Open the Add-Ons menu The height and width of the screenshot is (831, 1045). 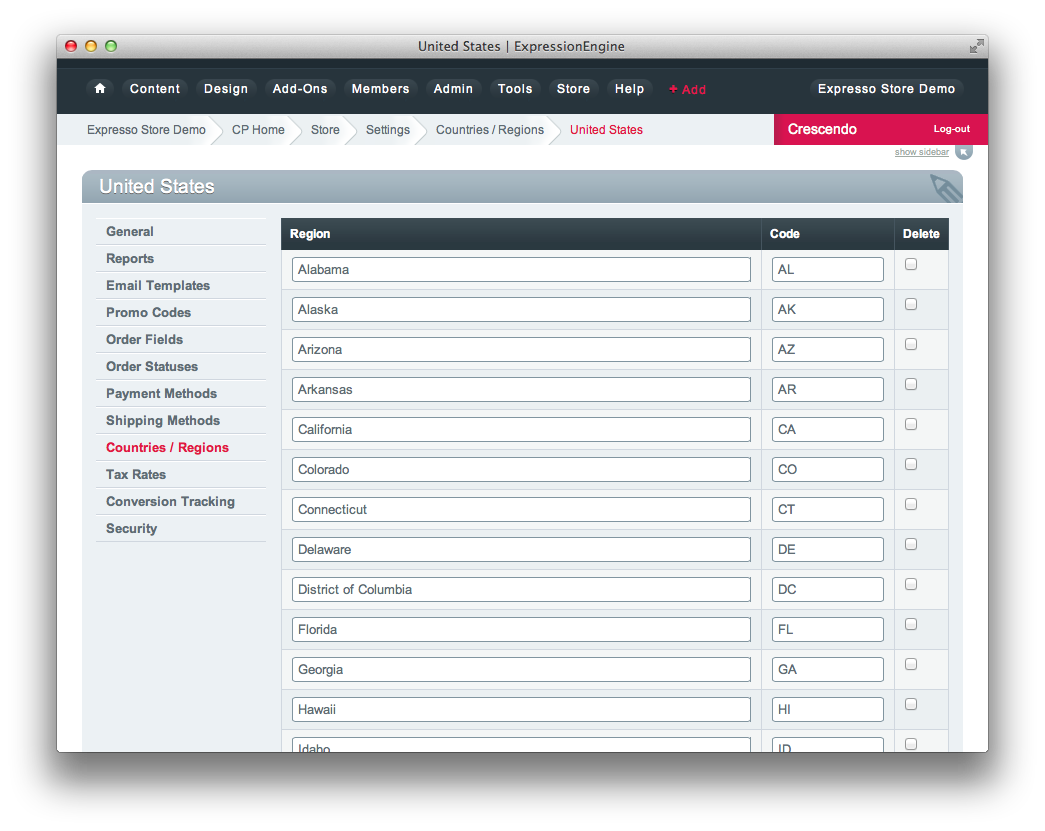click(x=300, y=89)
